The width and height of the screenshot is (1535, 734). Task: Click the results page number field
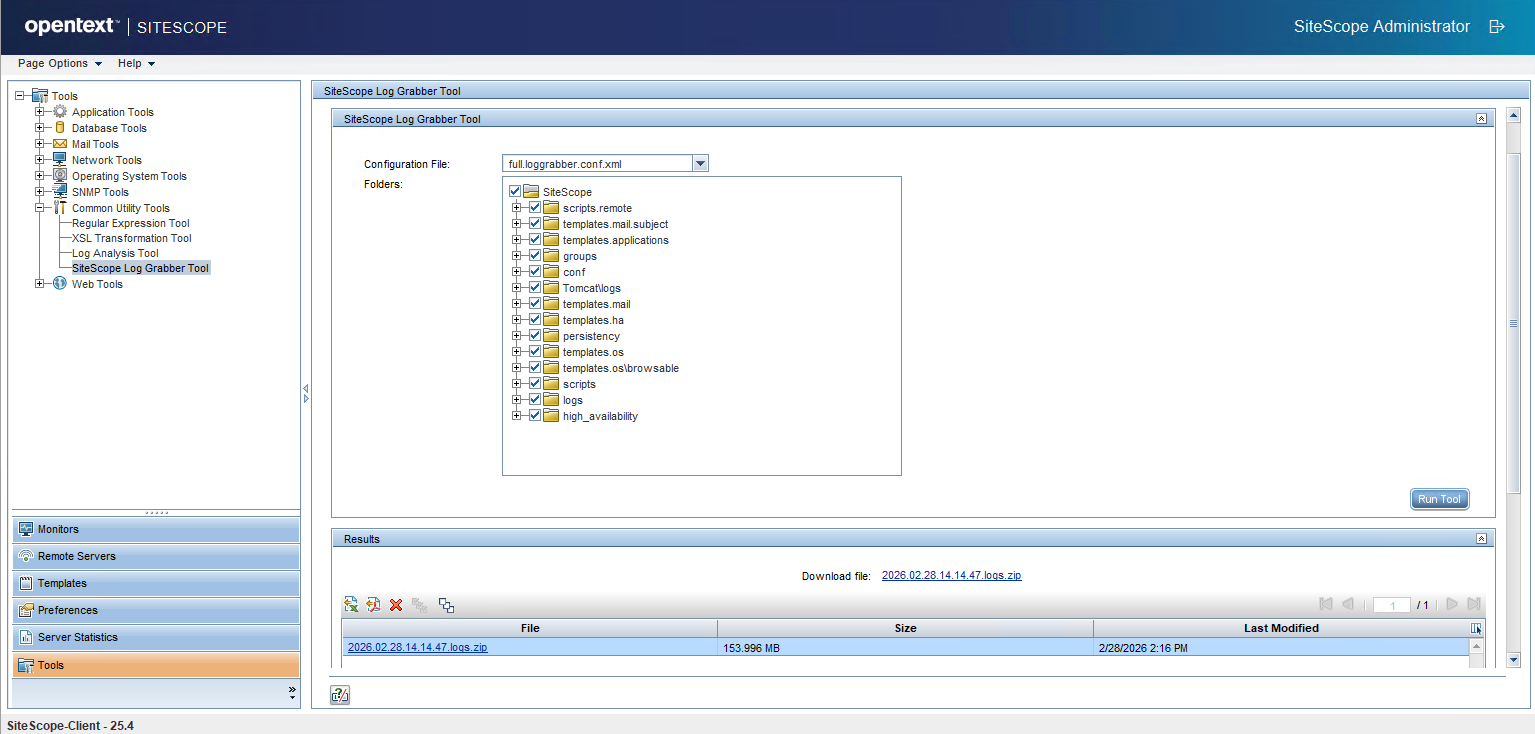(x=1392, y=605)
